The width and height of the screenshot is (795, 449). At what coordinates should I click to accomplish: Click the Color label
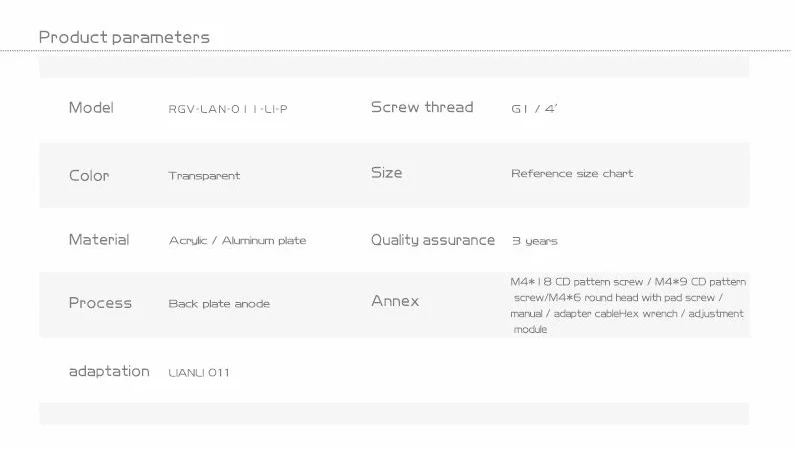pos(89,176)
